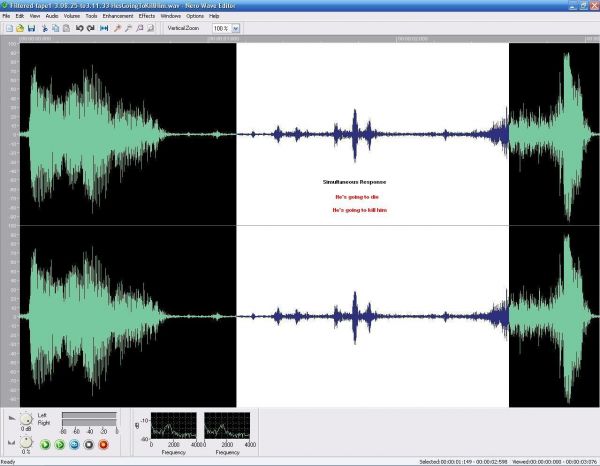Click the Redo arrow icon
600x466 pixels.
click(91, 28)
